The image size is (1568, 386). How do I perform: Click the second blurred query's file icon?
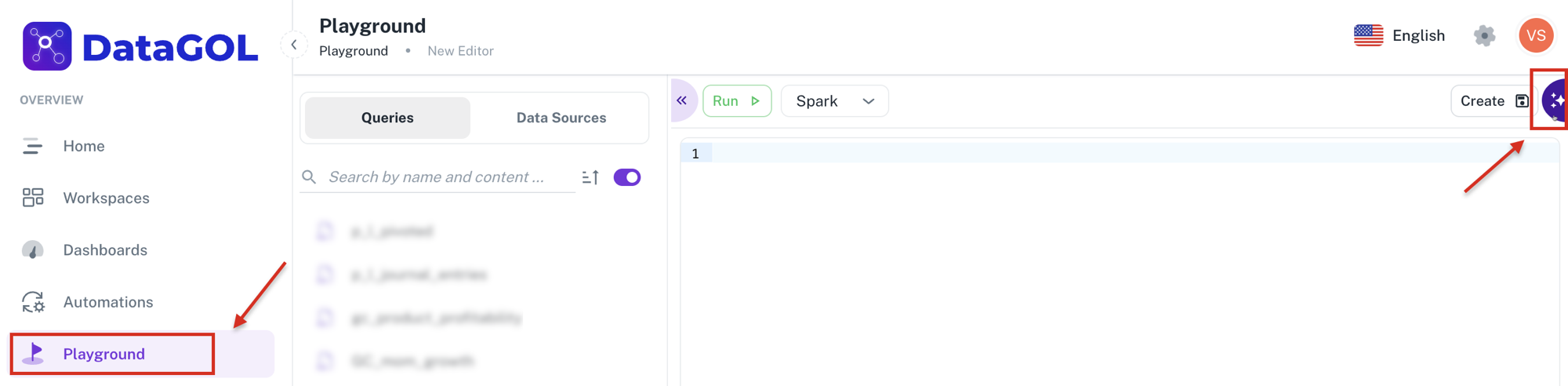(325, 274)
